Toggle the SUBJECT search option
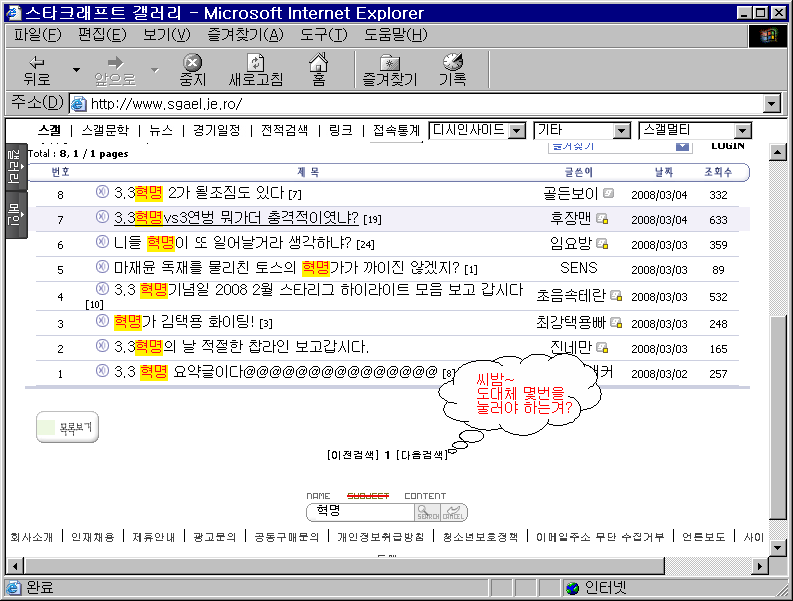Image resolution: width=793 pixels, height=601 pixels. (368, 496)
